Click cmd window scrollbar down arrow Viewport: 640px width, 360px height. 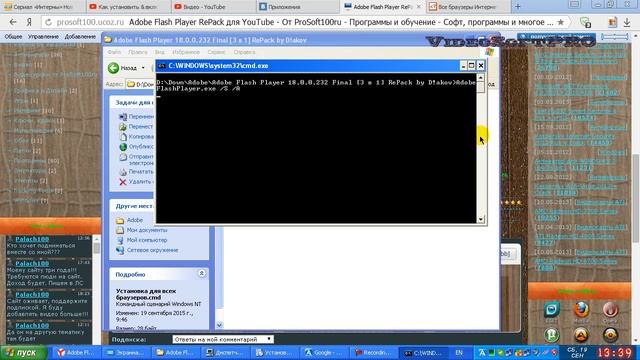pyautogui.click(x=480, y=219)
